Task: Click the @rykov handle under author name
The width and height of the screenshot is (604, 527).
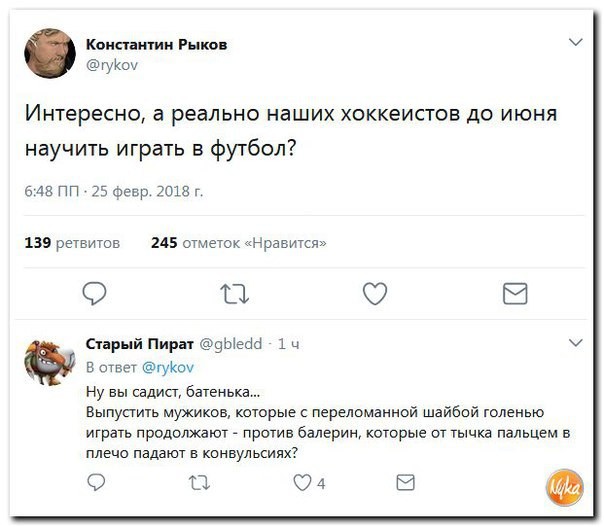Action: (x=113, y=65)
